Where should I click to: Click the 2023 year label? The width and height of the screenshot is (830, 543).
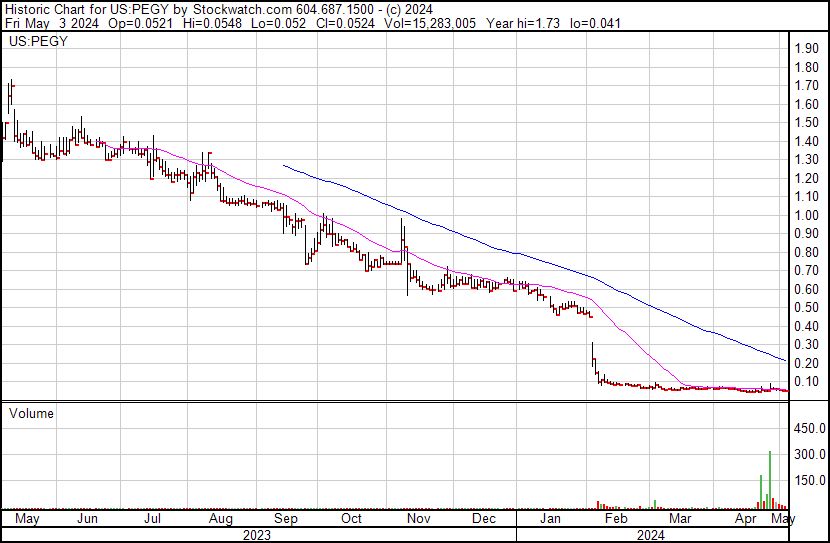click(258, 534)
